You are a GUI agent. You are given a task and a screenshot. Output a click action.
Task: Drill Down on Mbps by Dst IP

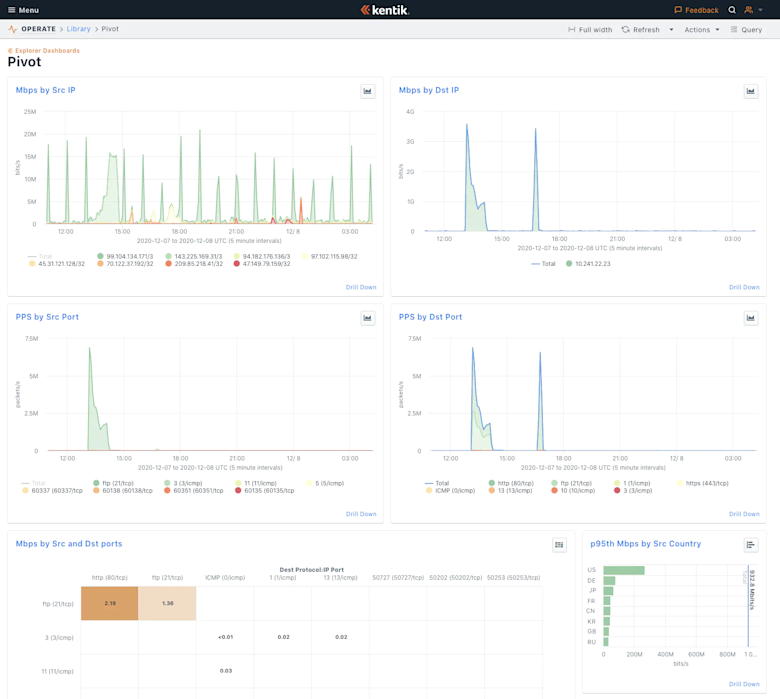coord(744,287)
